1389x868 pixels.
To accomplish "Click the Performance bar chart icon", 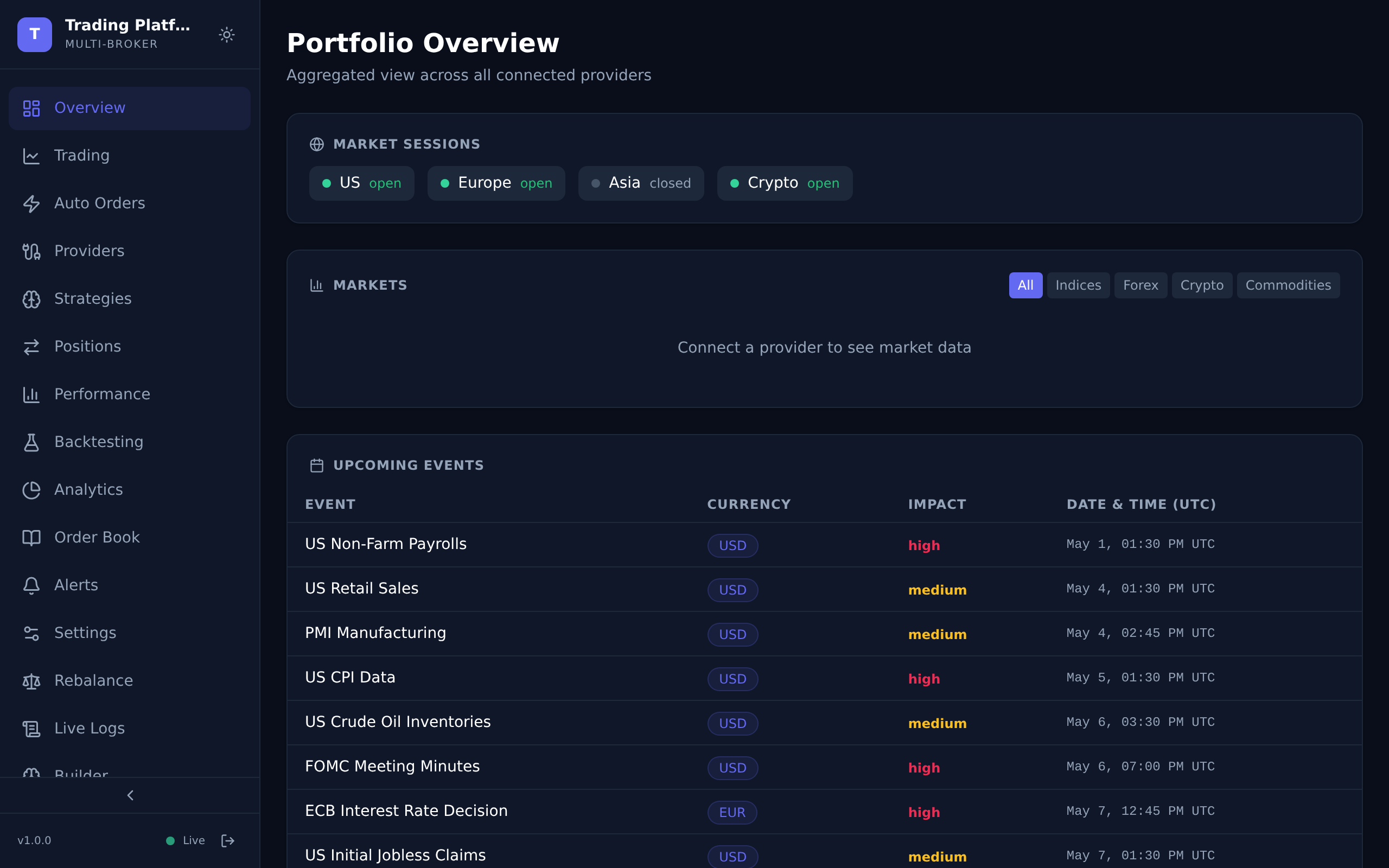I will click(x=31, y=394).
